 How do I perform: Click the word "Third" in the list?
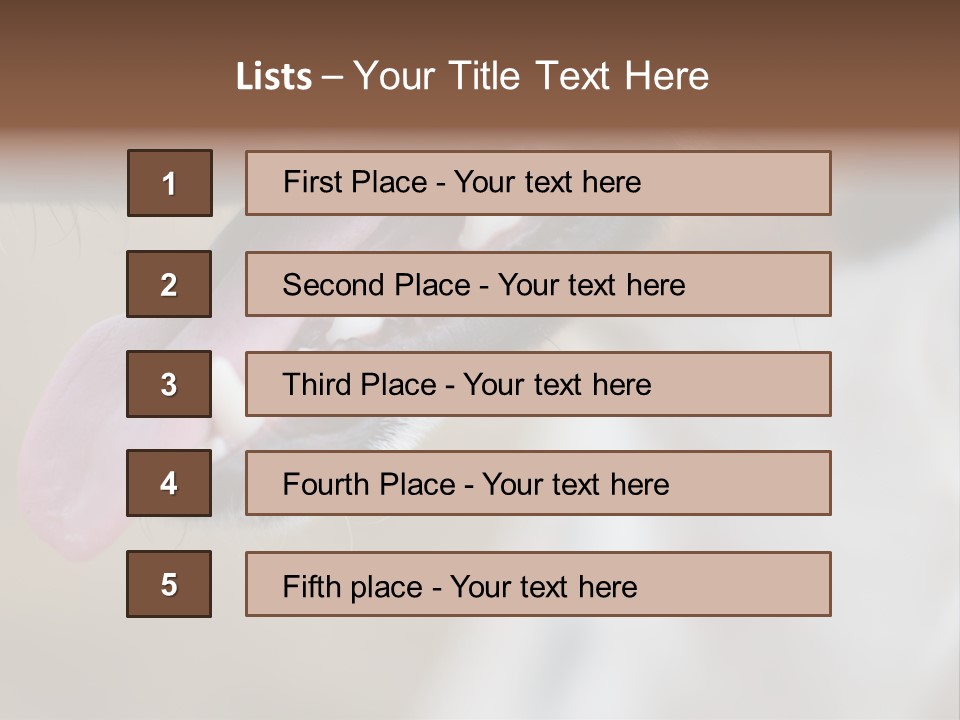317,385
